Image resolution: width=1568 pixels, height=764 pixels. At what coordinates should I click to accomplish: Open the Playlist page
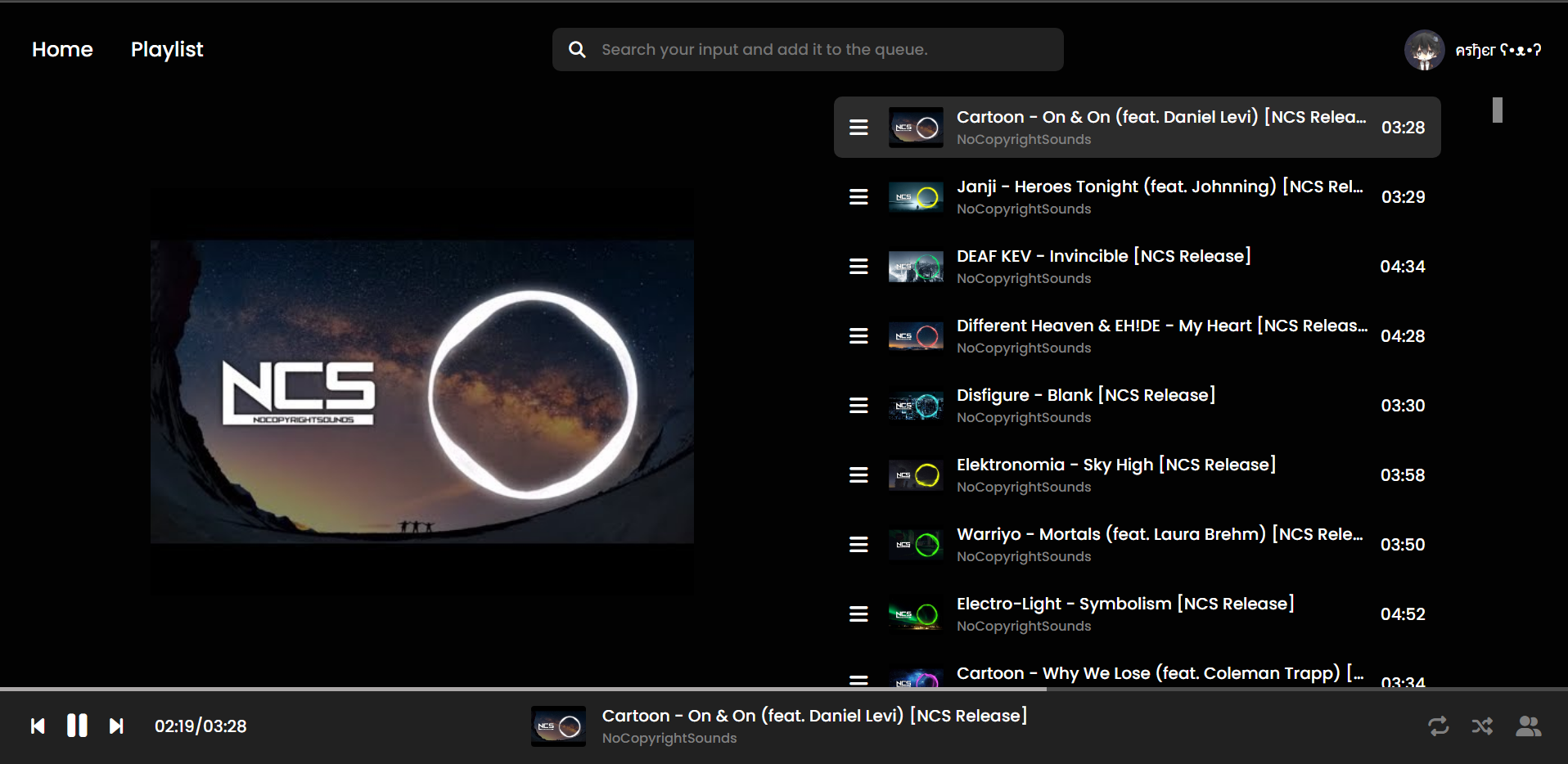tap(167, 50)
